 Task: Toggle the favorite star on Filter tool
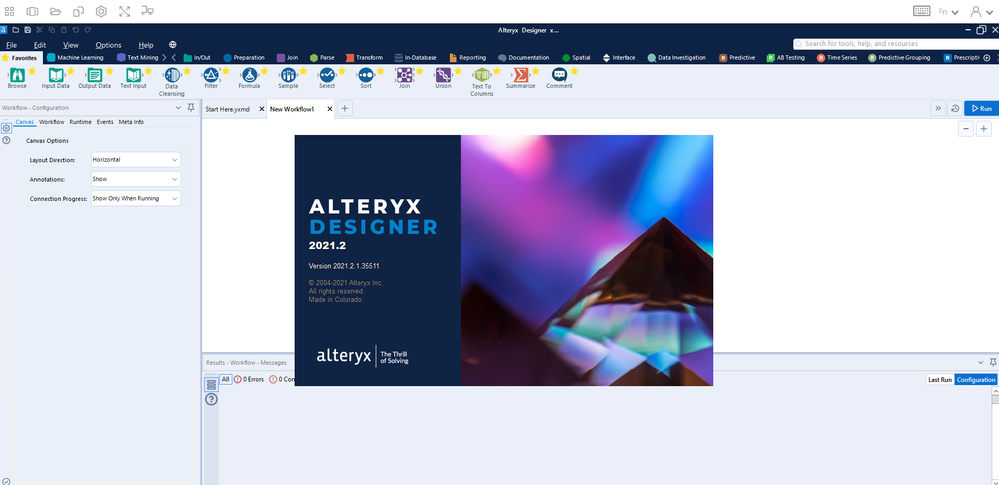[226, 71]
